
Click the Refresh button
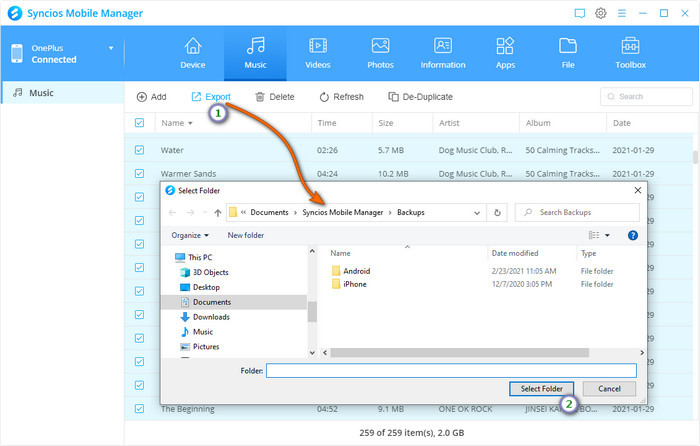coord(342,97)
